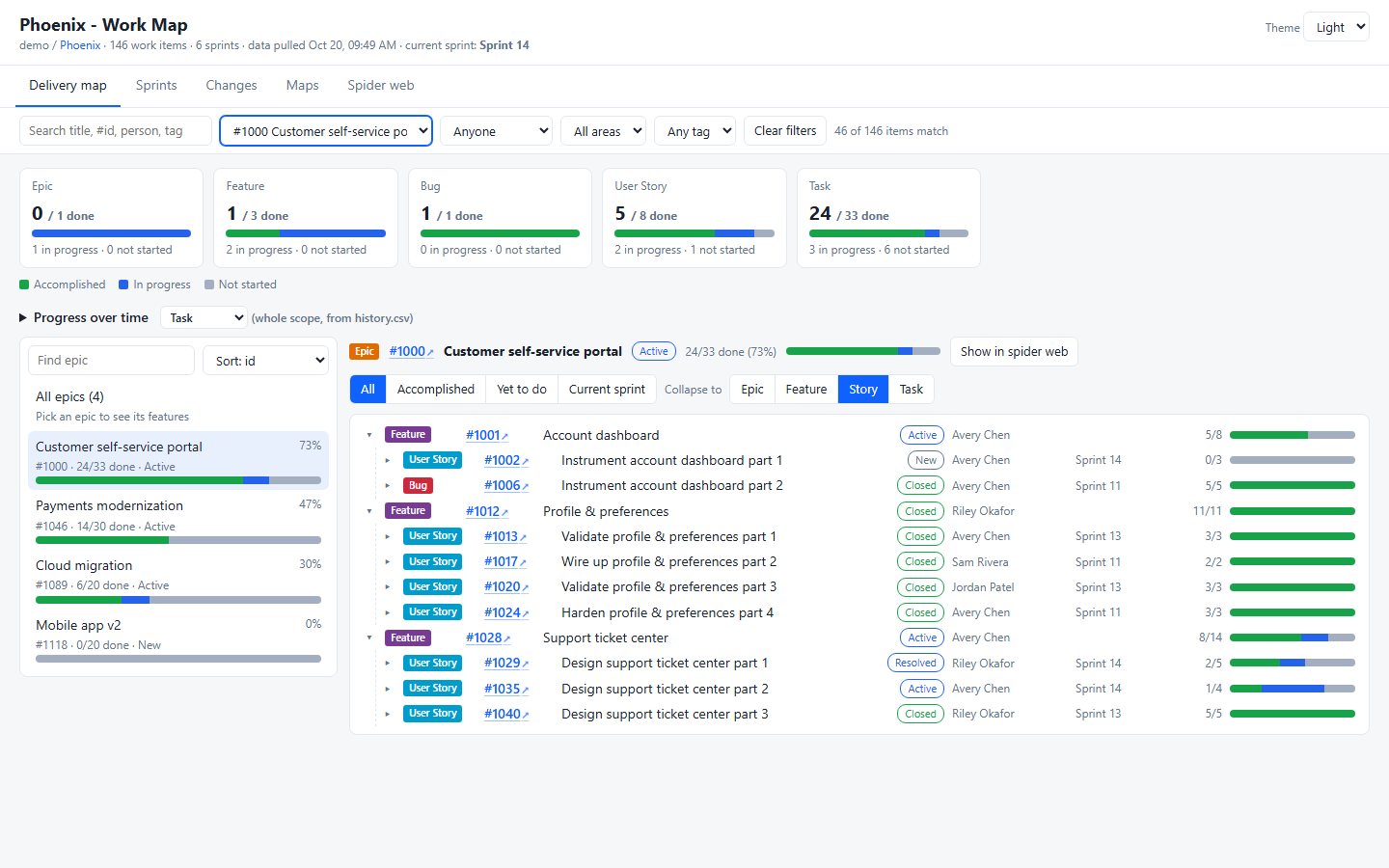
Task: Click Show in spider web button
Action: tap(1014, 352)
